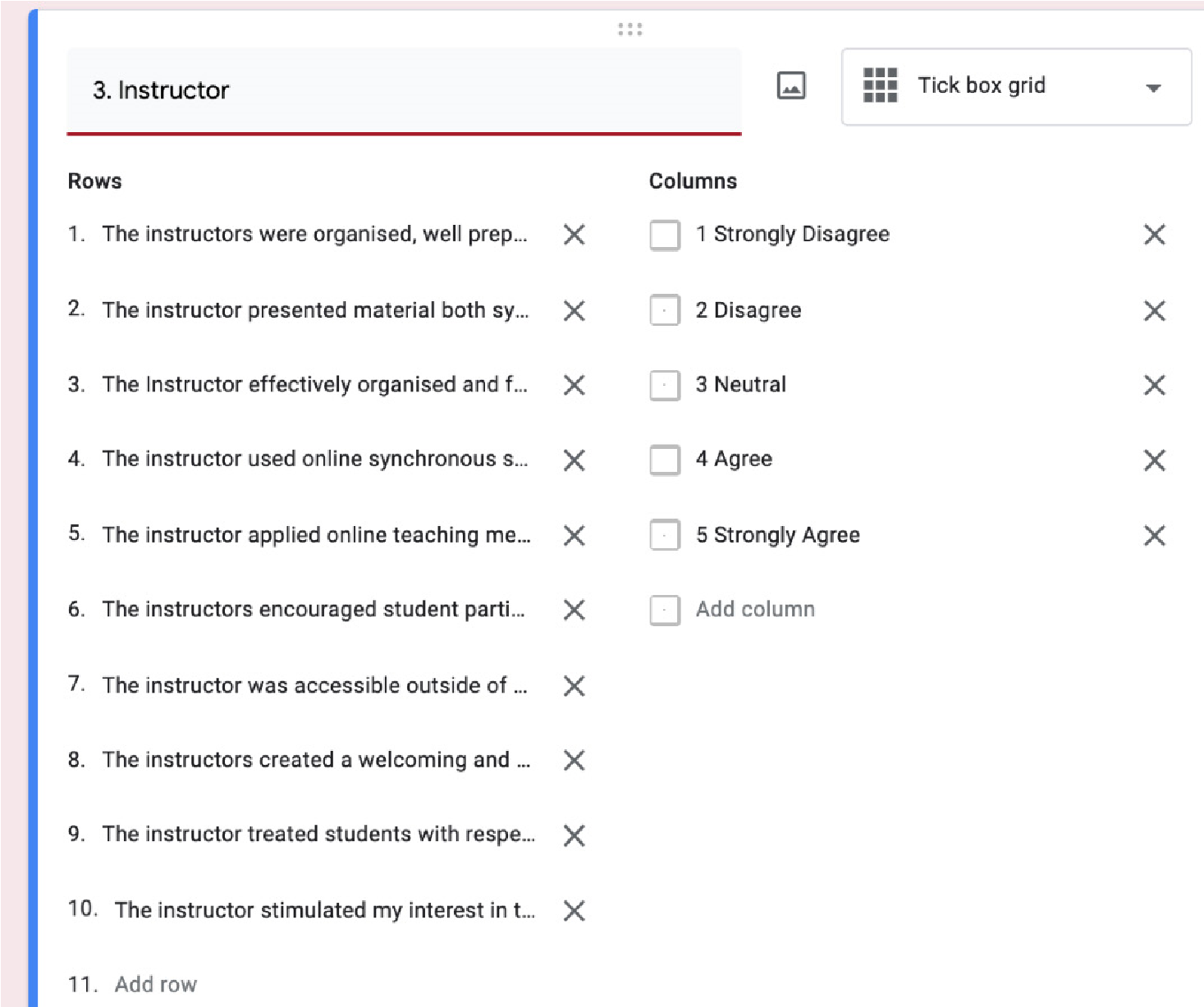Edit the '2 Disagree' column label
The height and width of the screenshot is (1007, 1204).
[x=748, y=310]
